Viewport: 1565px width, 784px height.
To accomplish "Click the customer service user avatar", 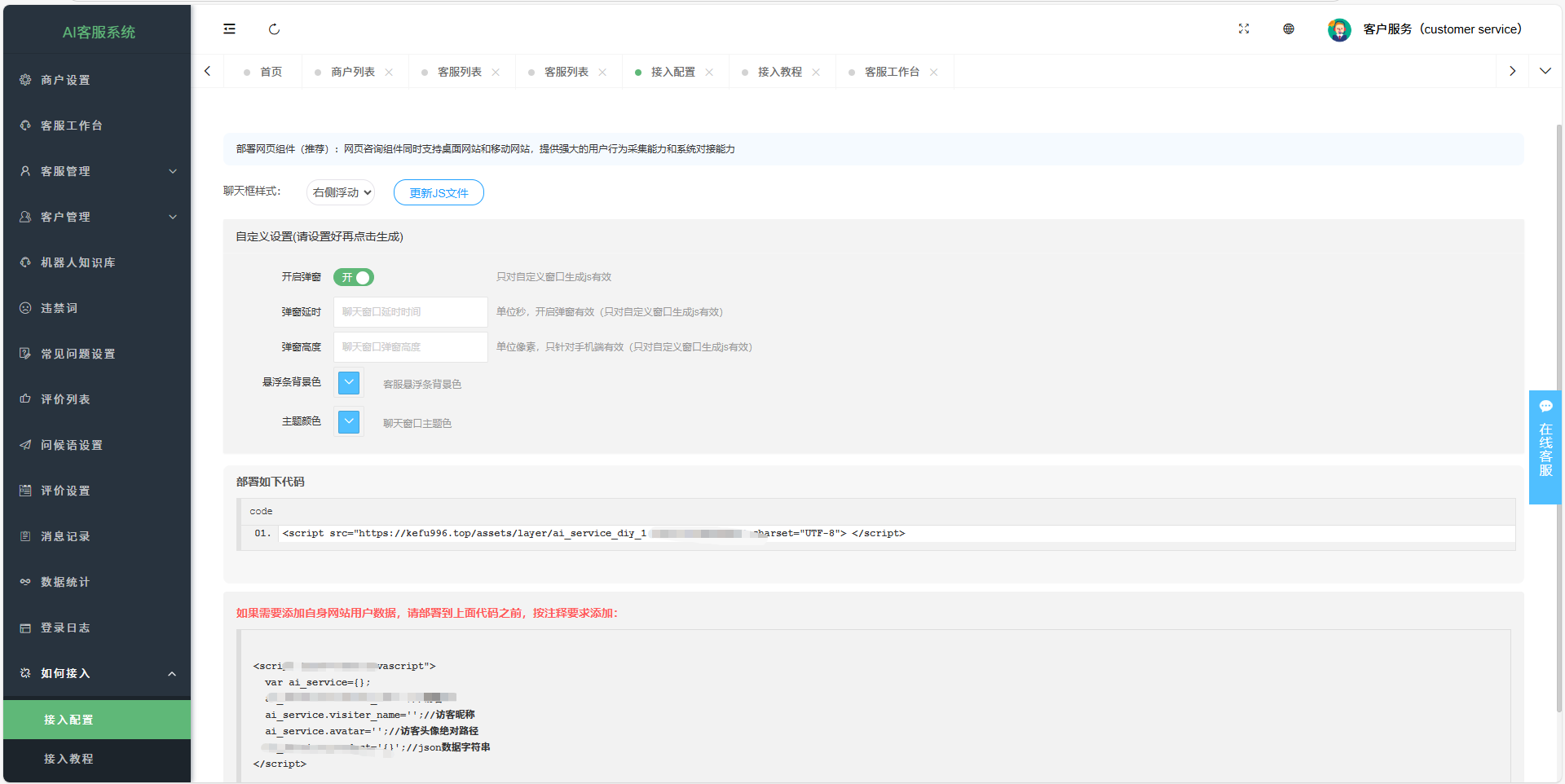I will click(x=1338, y=30).
